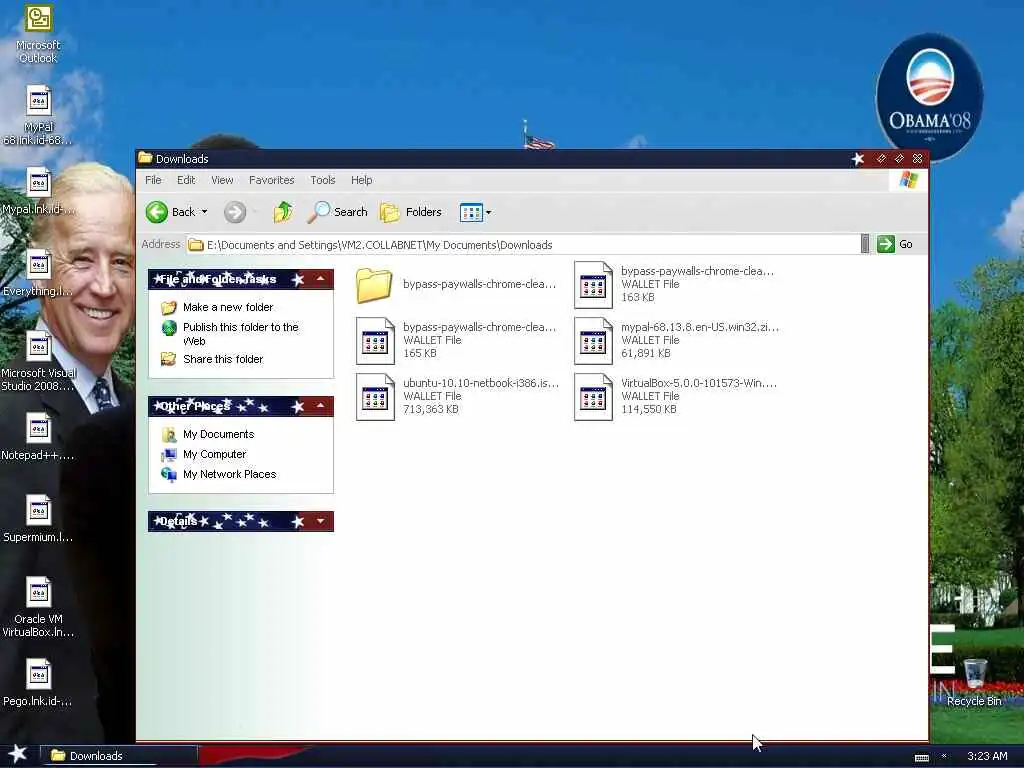
Task: Go to My Documents
Action: click(218, 434)
